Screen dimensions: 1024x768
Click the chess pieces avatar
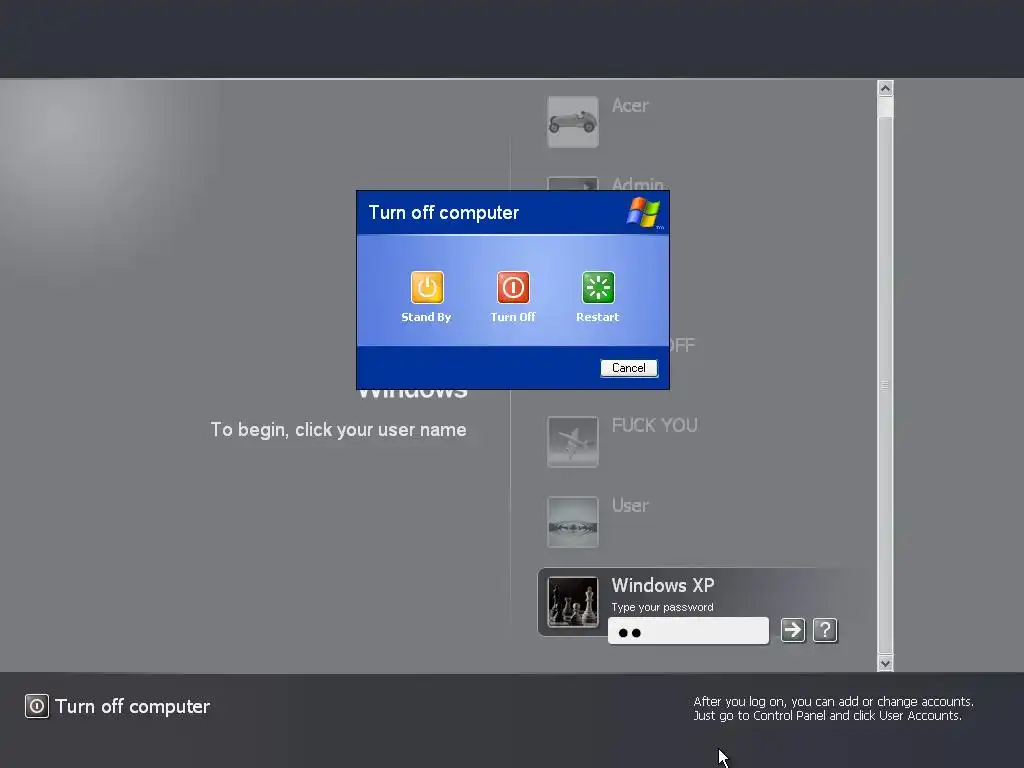pyautogui.click(x=573, y=601)
